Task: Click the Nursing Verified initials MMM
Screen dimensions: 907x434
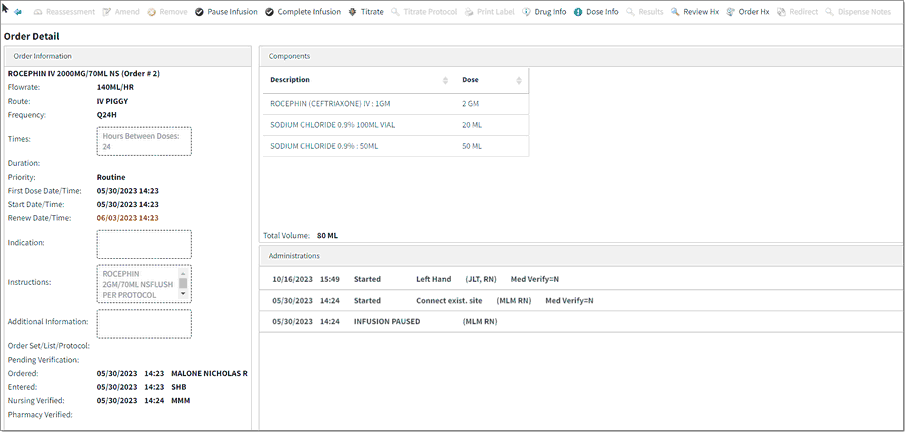Action: pyautogui.click(x=180, y=400)
